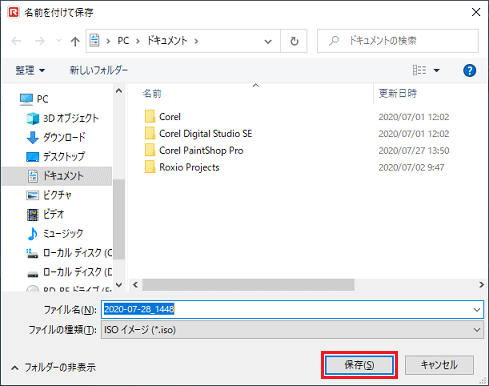489x386 pixels.
Task: Click the ドキュメントの検索 search box
Action: pyautogui.click(x=398, y=41)
